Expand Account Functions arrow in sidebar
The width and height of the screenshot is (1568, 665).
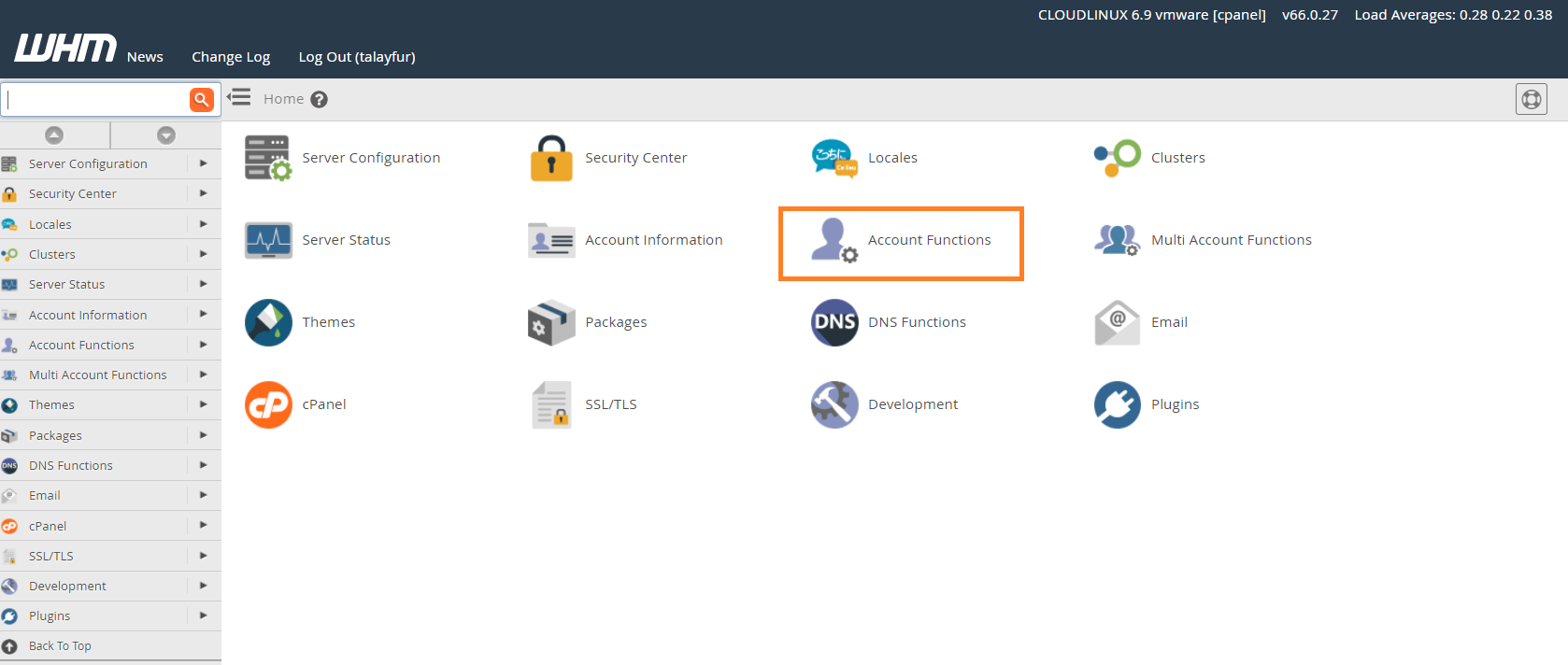tap(203, 345)
